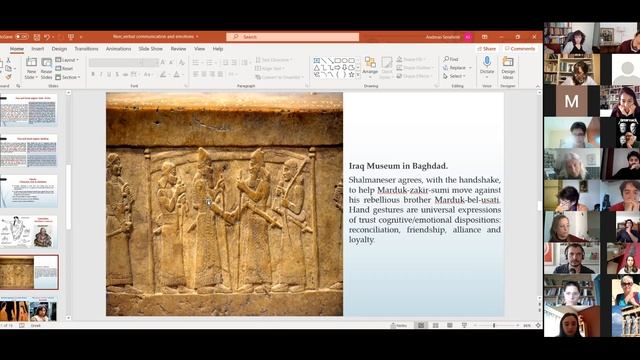
Task: Open the Insert ribbon tab
Action: [x=38, y=49]
